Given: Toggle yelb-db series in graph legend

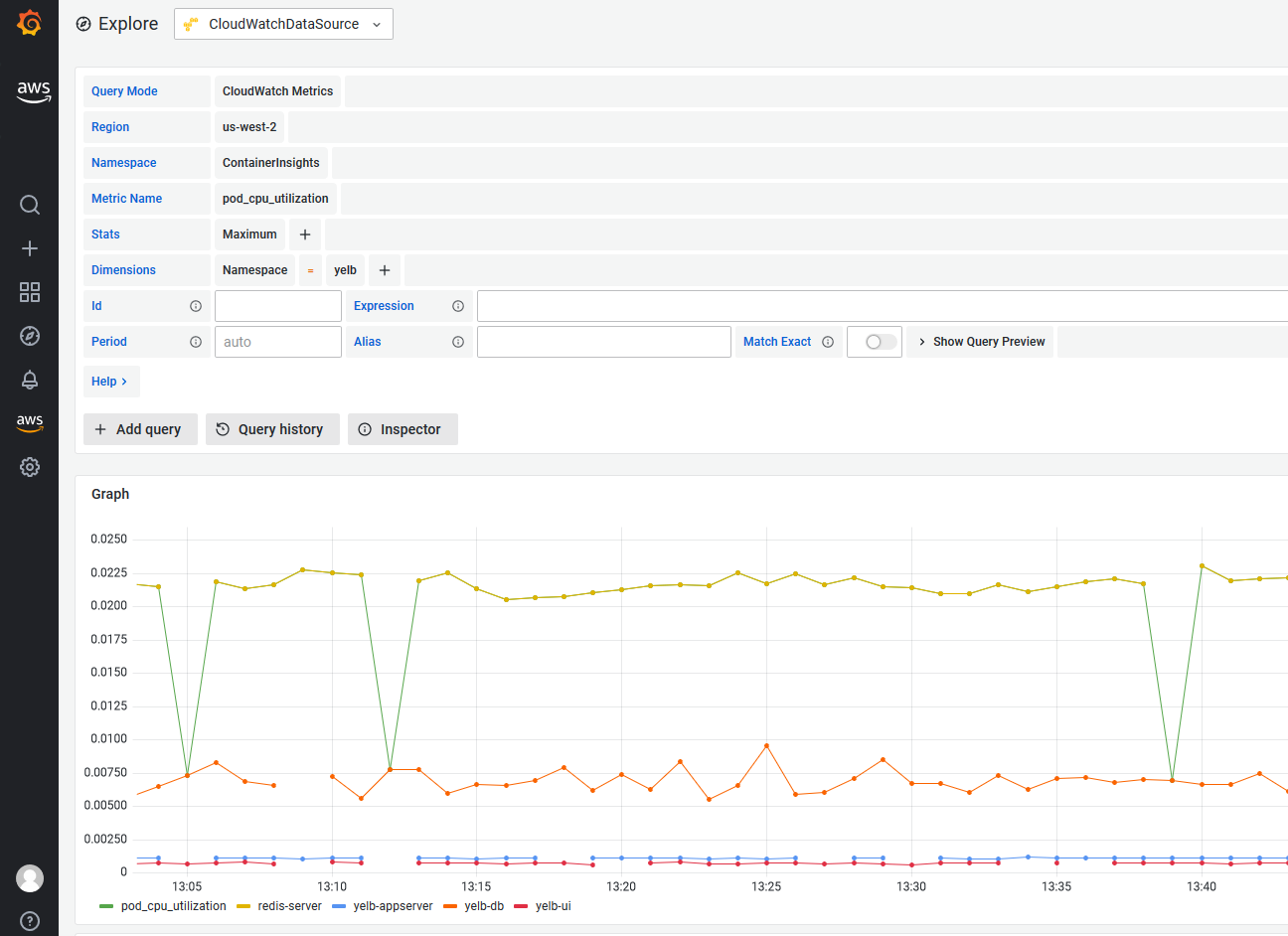Looking at the screenshot, I should [484, 906].
